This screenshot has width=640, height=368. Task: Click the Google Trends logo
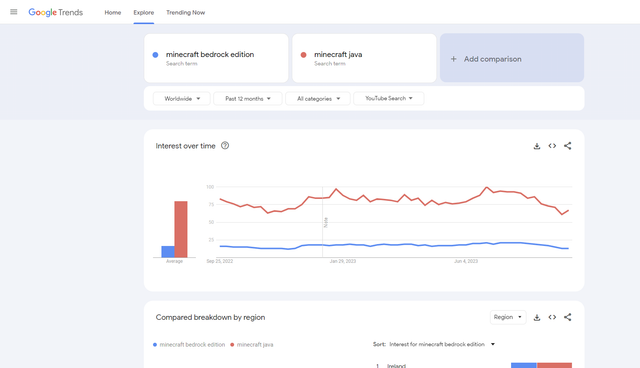pos(56,12)
